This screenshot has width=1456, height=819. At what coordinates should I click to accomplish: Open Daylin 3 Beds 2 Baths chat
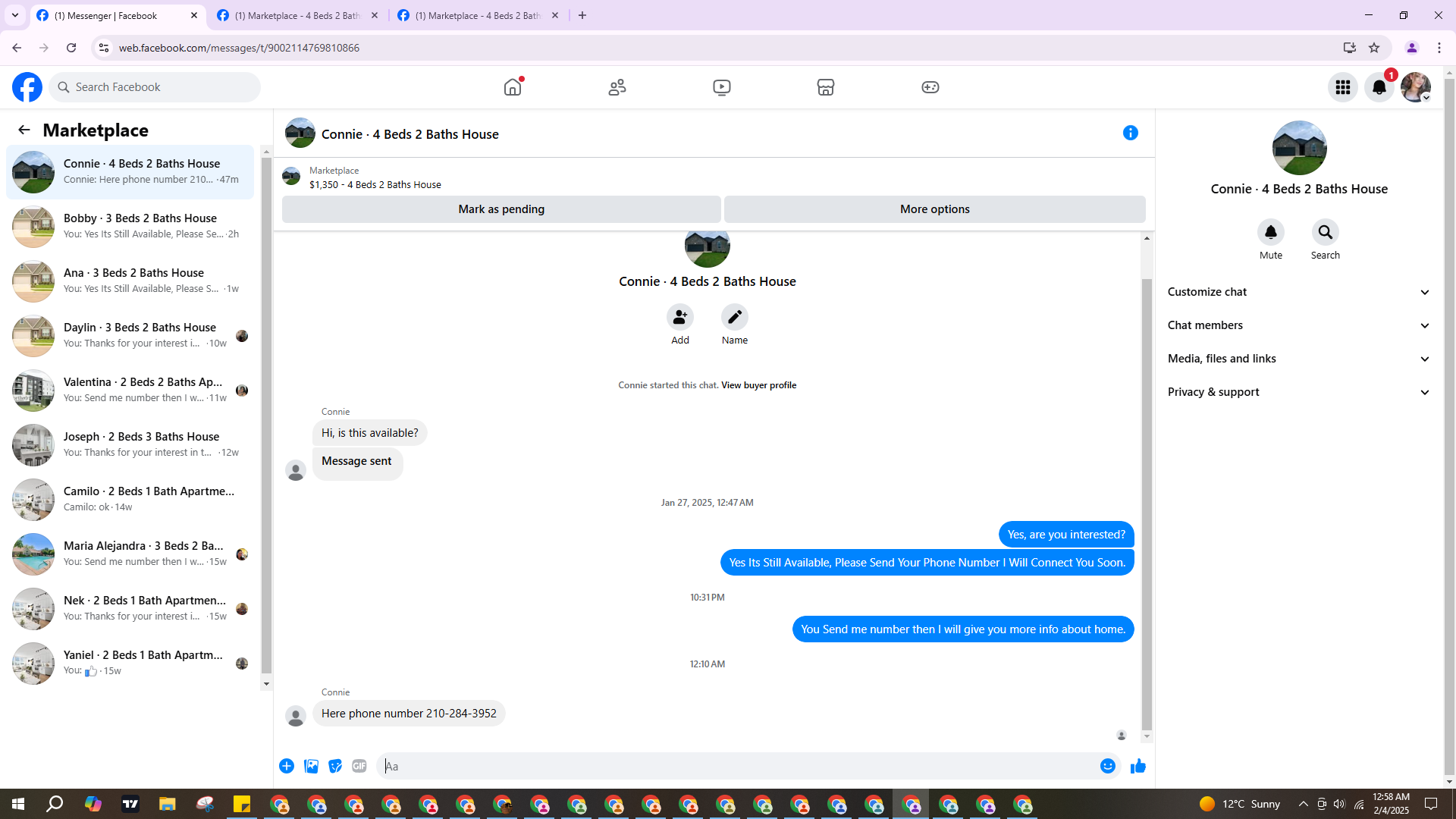click(x=130, y=336)
